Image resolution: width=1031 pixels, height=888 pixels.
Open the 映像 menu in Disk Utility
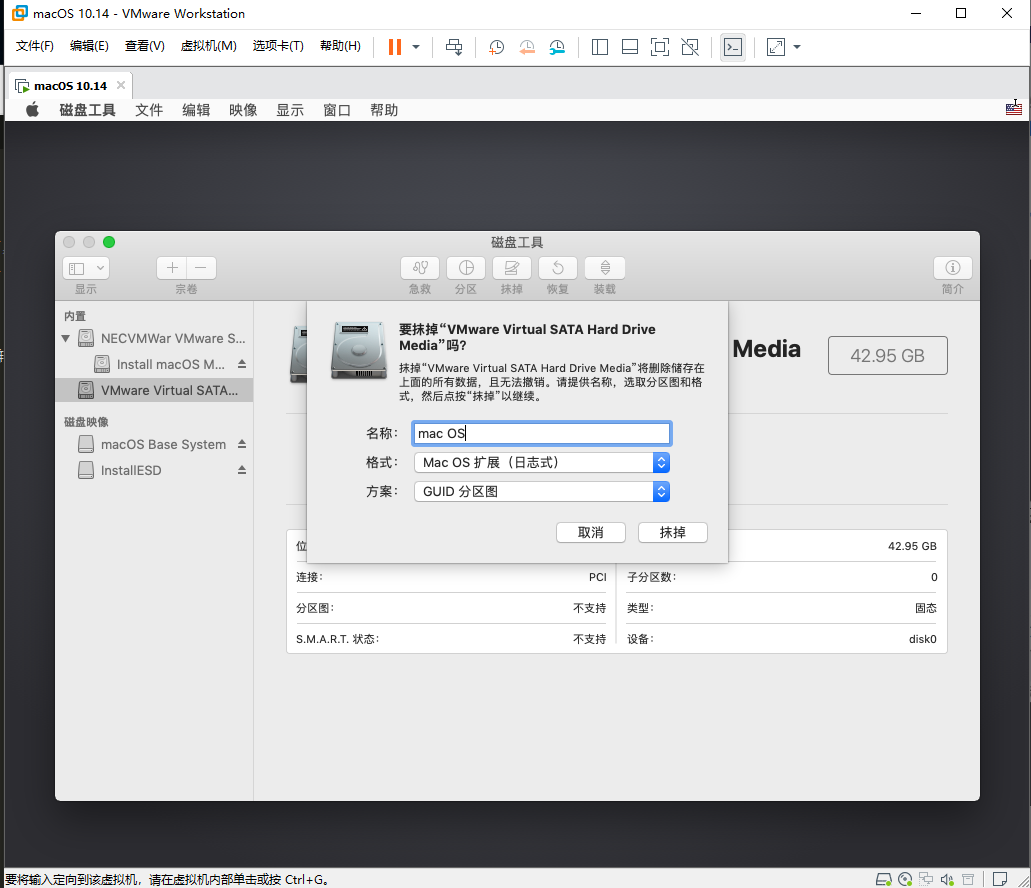243,110
